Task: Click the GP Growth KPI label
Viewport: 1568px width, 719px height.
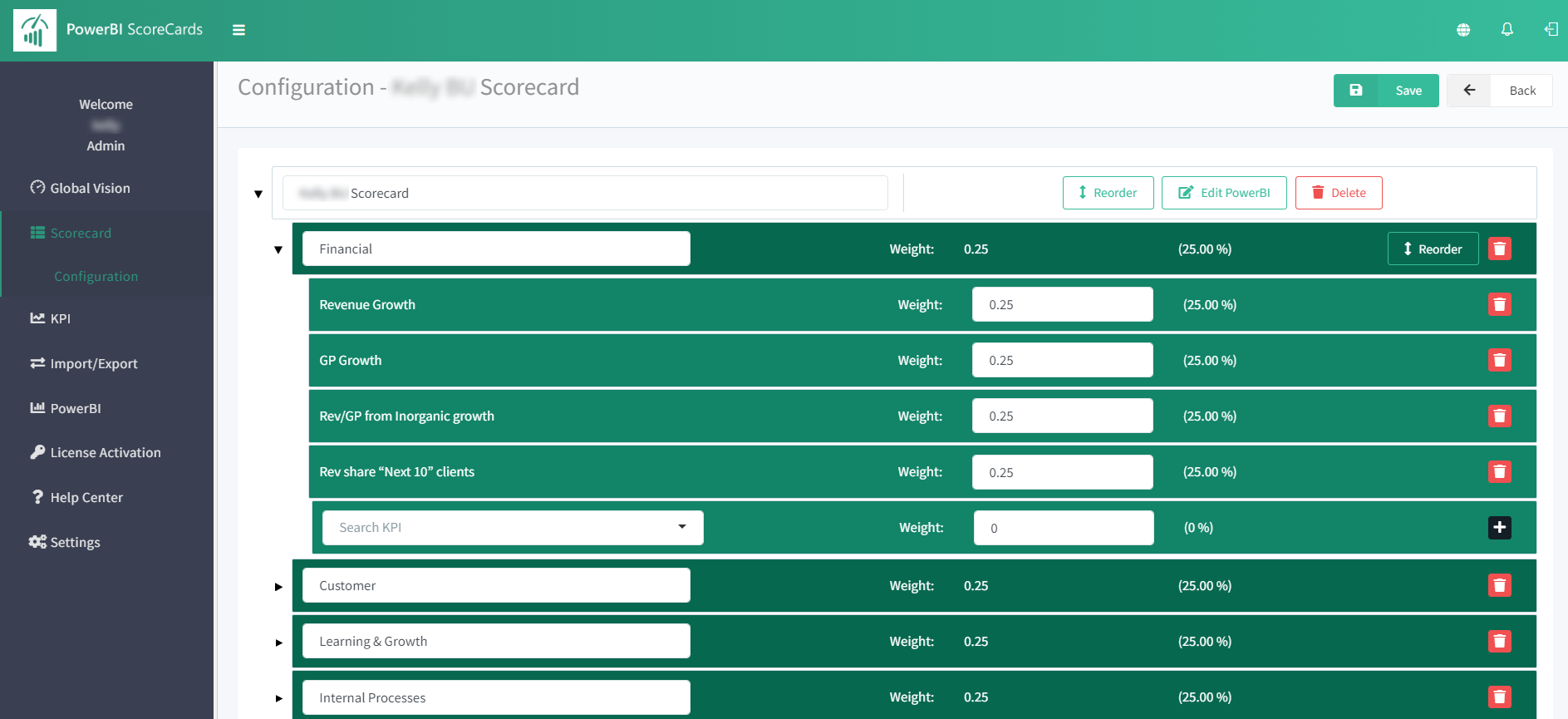Action: (351, 360)
